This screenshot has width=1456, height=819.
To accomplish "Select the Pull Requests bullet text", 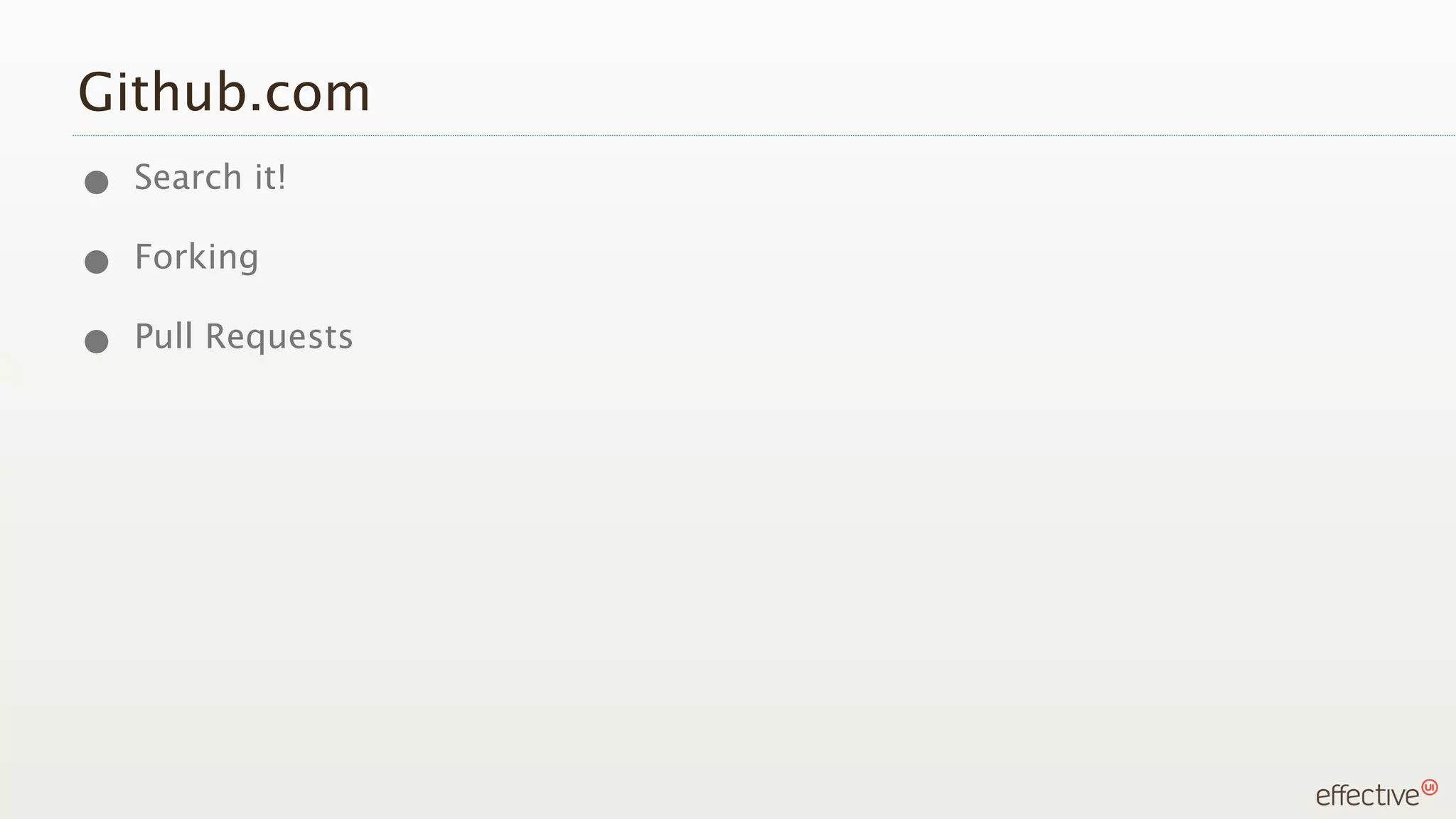I will tap(244, 337).
